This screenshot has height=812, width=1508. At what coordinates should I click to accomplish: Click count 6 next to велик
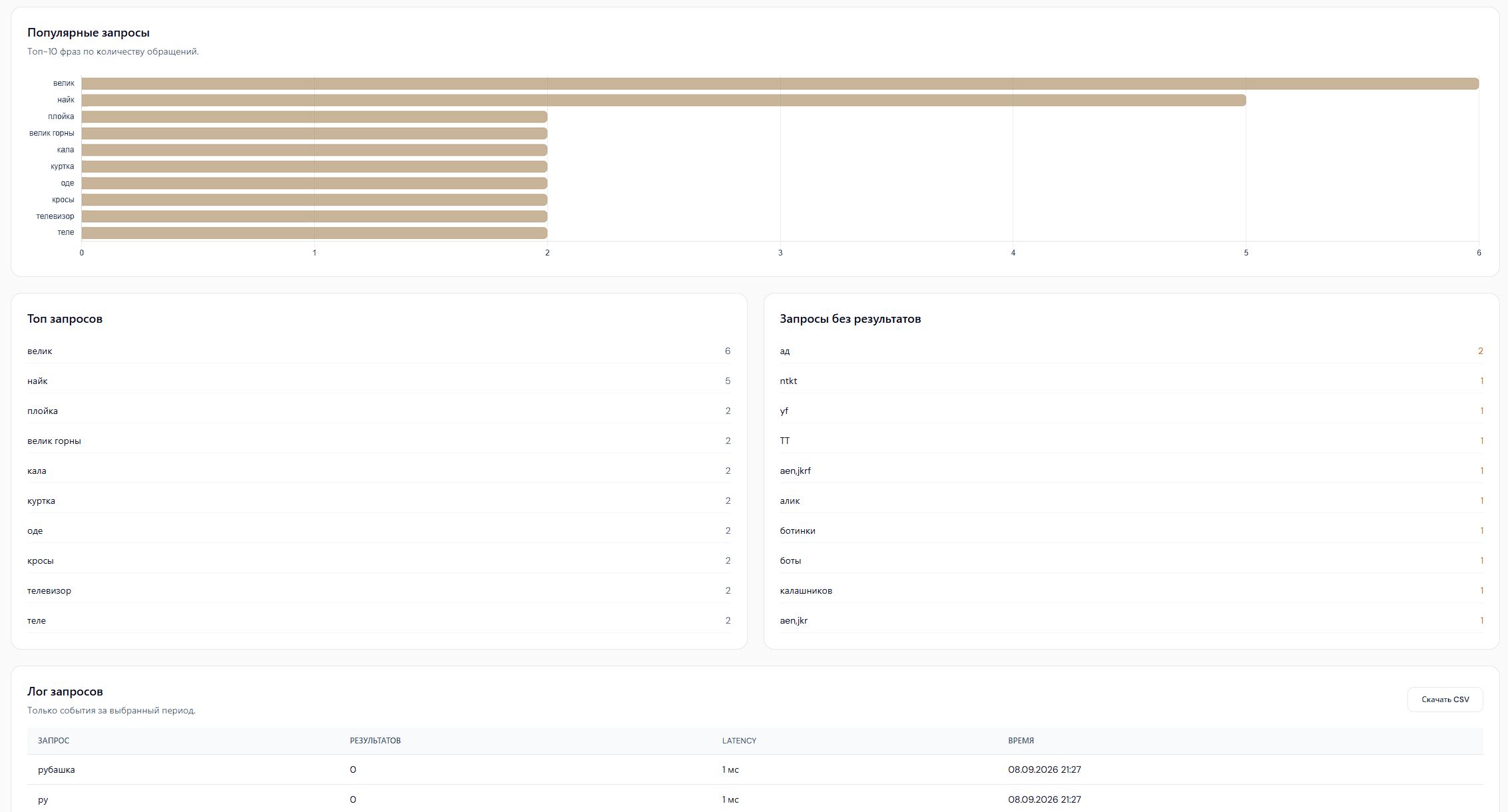click(728, 351)
